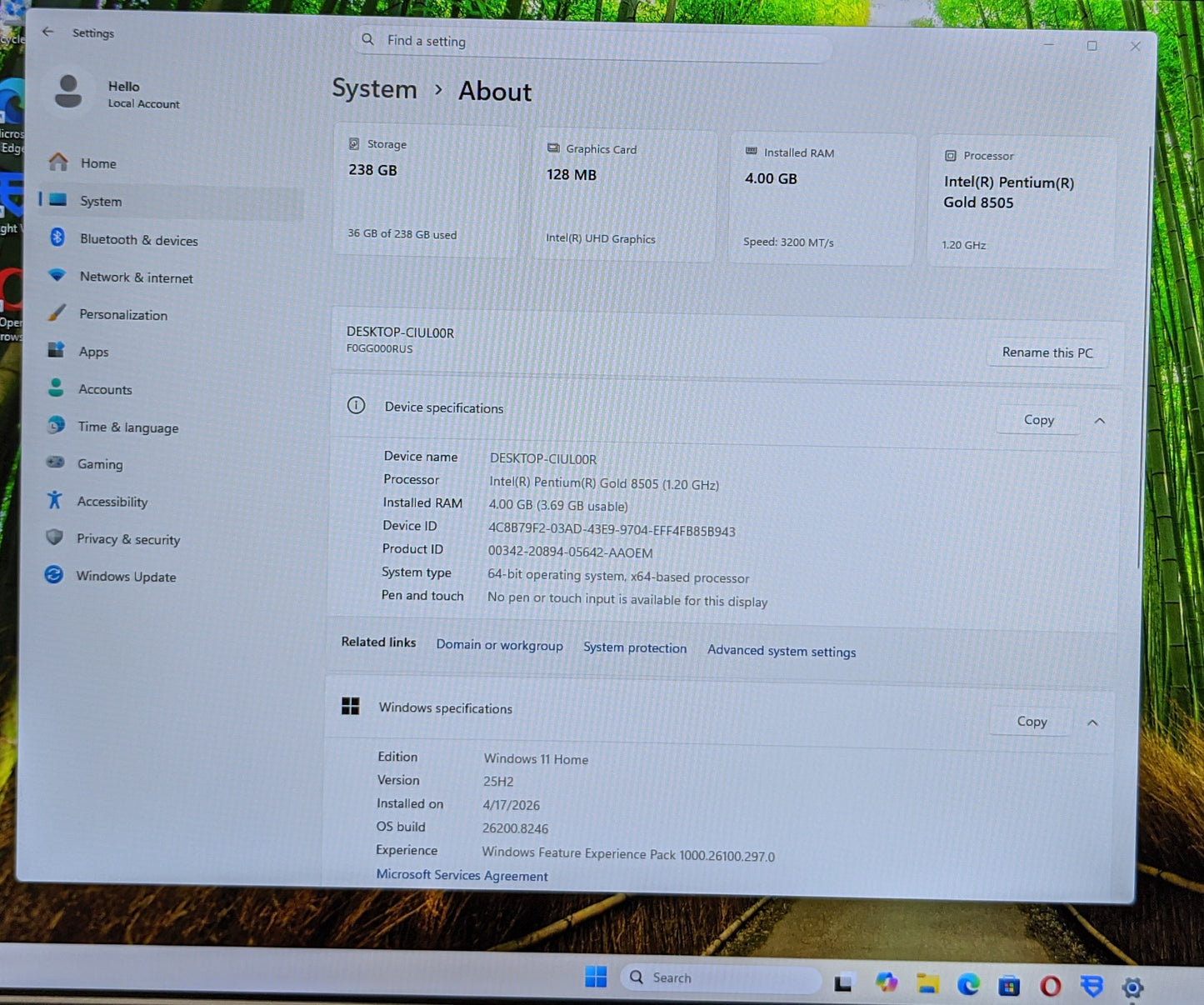Click the Device specifications info icon

[356, 406]
